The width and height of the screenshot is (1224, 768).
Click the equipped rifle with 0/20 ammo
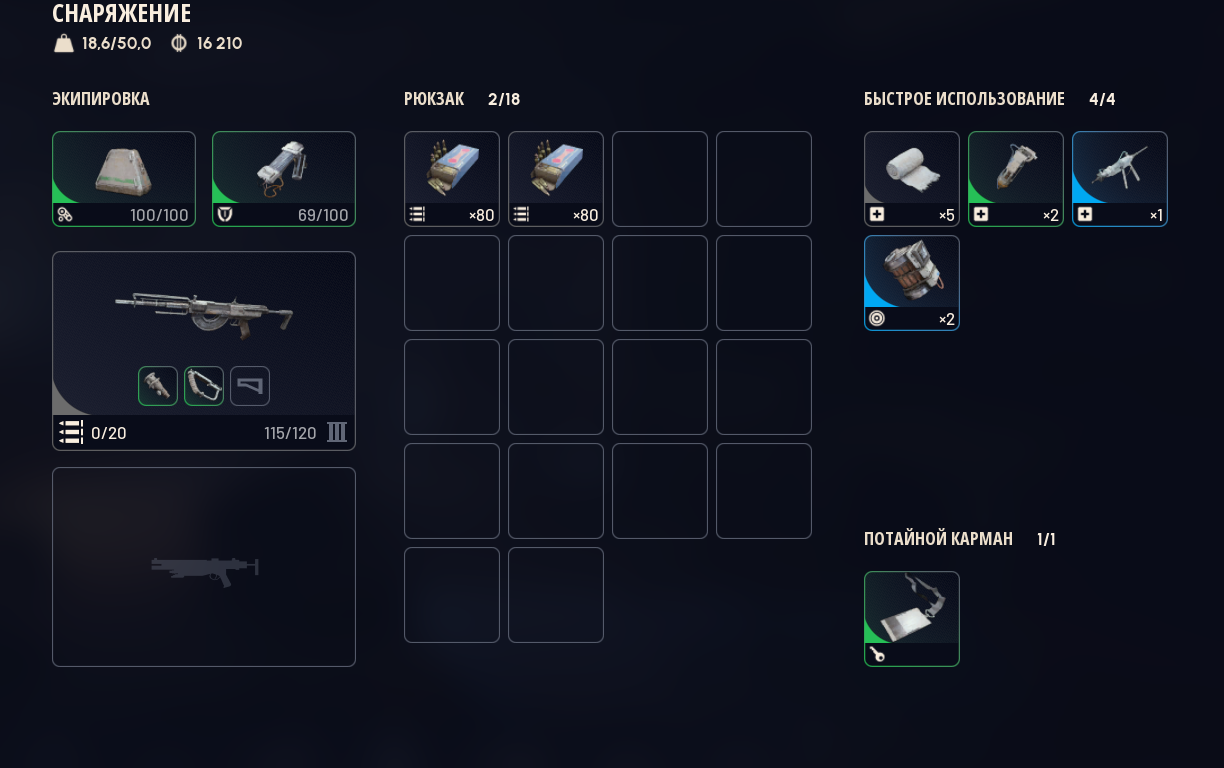coord(204,351)
